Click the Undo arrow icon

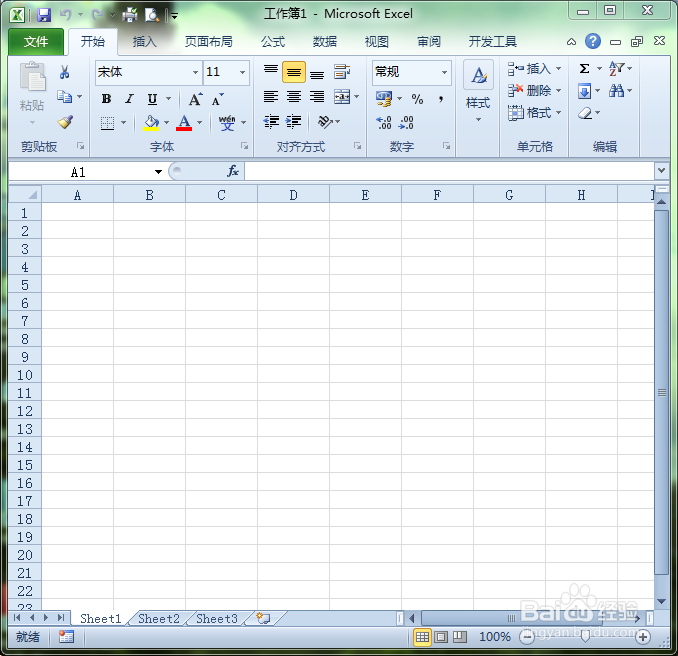pyautogui.click(x=65, y=15)
